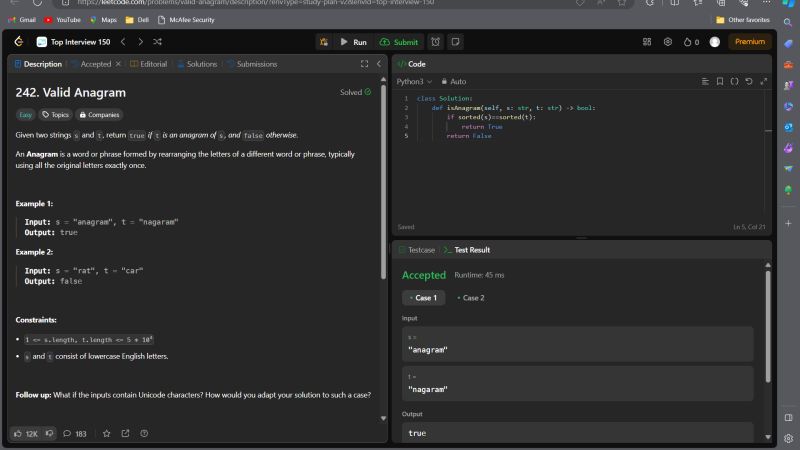
Task: Open browser sidebar settings gear
Action: [788, 438]
